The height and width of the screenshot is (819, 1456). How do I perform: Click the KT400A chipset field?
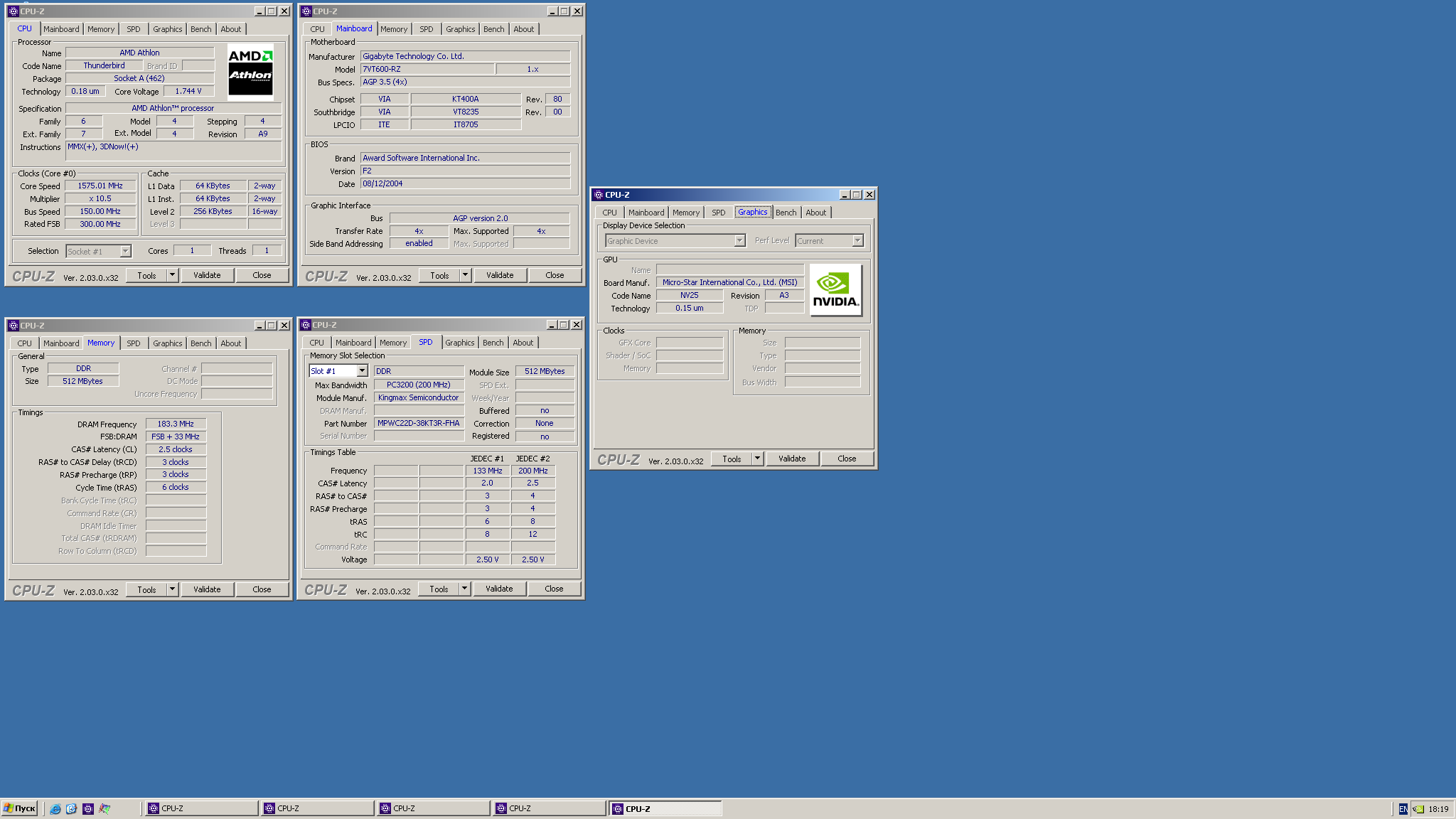tap(466, 99)
